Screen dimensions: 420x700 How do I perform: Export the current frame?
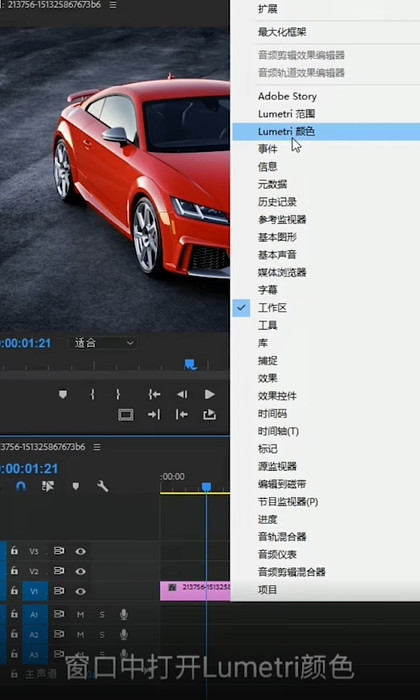(x=209, y=415)
